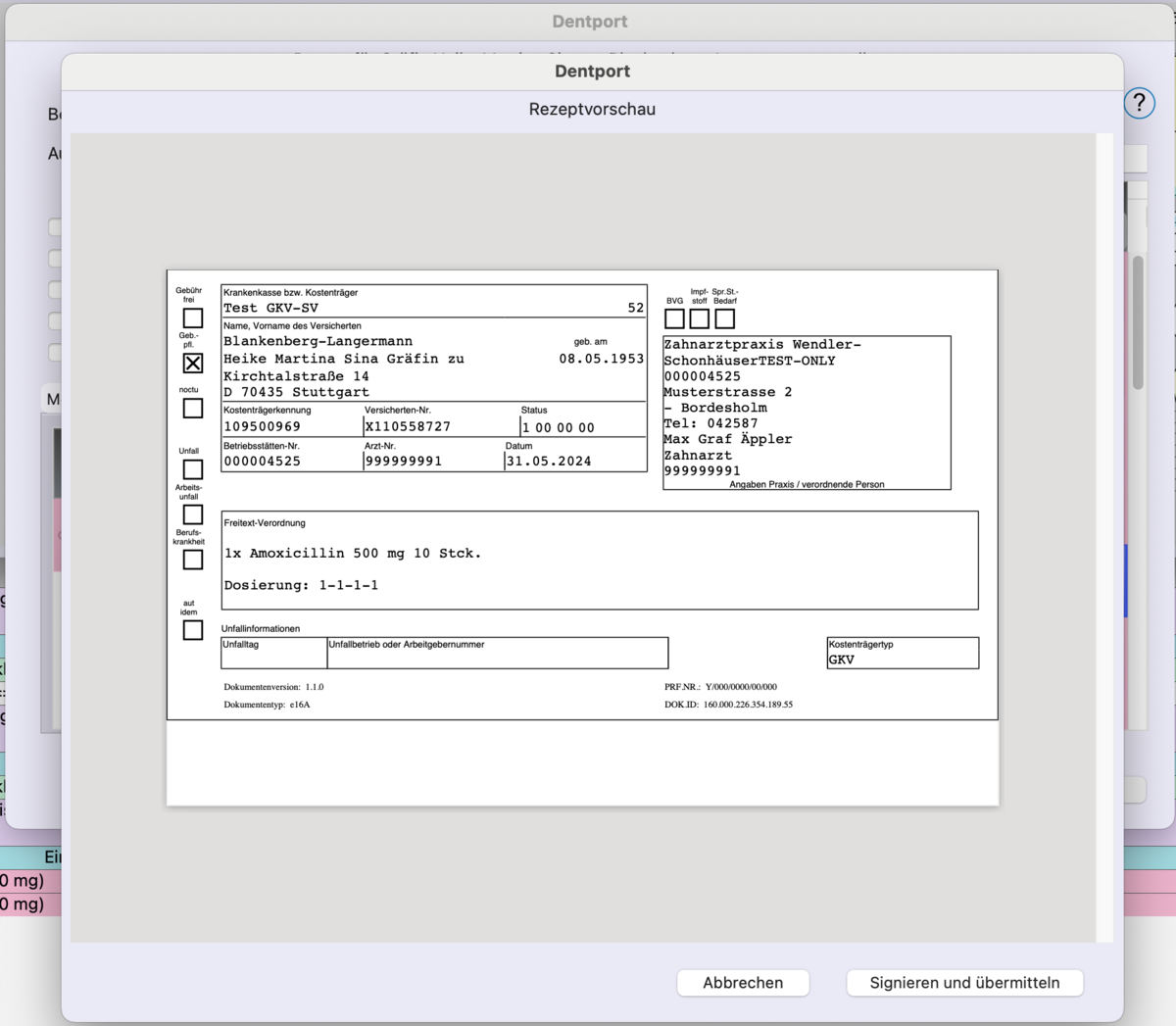Screen dimensions: 1176x1026
Task: Click the insurer name "Test GKV-SV"
Action: click(x=270, y=308)
